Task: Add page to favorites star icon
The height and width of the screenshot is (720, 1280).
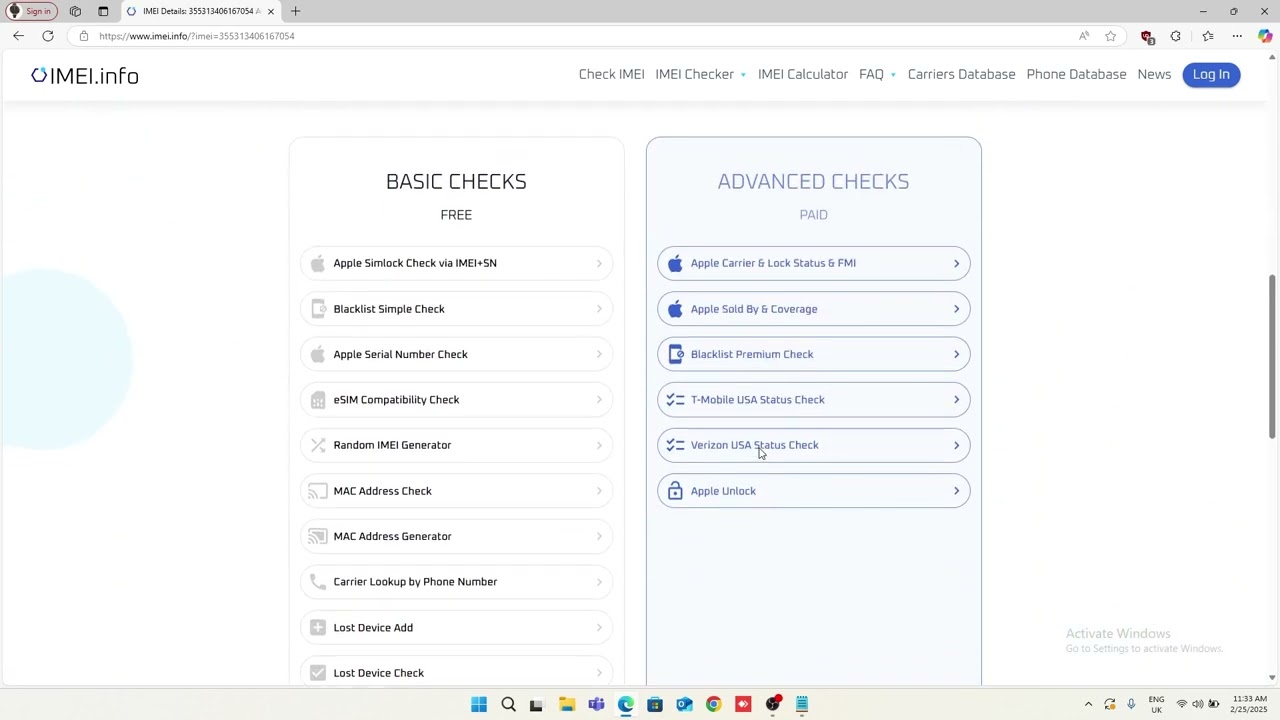Action: point(1110,36)
